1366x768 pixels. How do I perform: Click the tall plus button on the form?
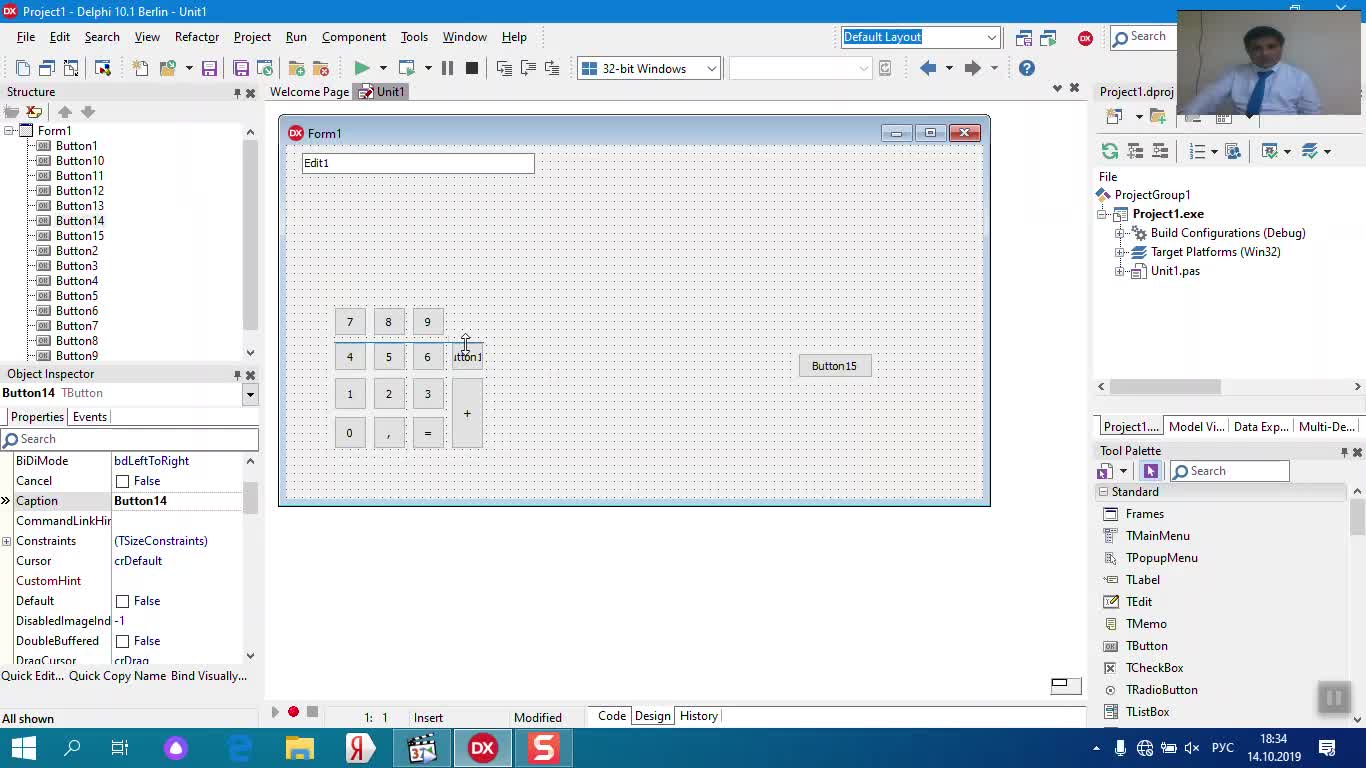467,413
